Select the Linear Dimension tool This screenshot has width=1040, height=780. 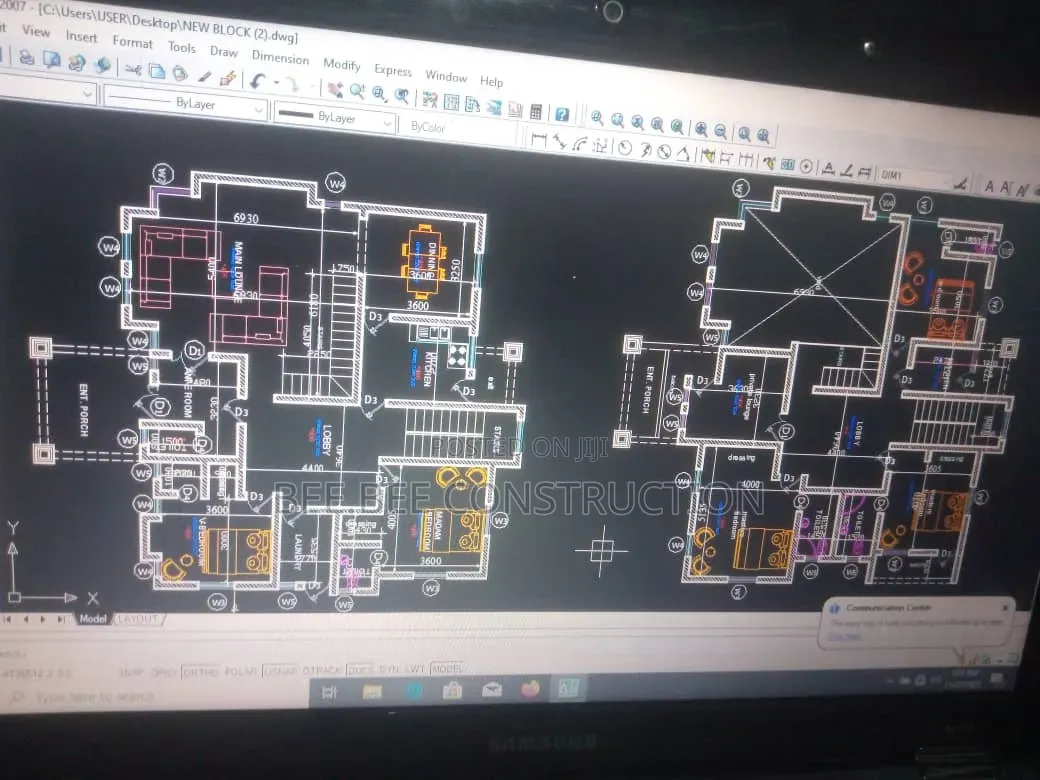tap(539, 139)
